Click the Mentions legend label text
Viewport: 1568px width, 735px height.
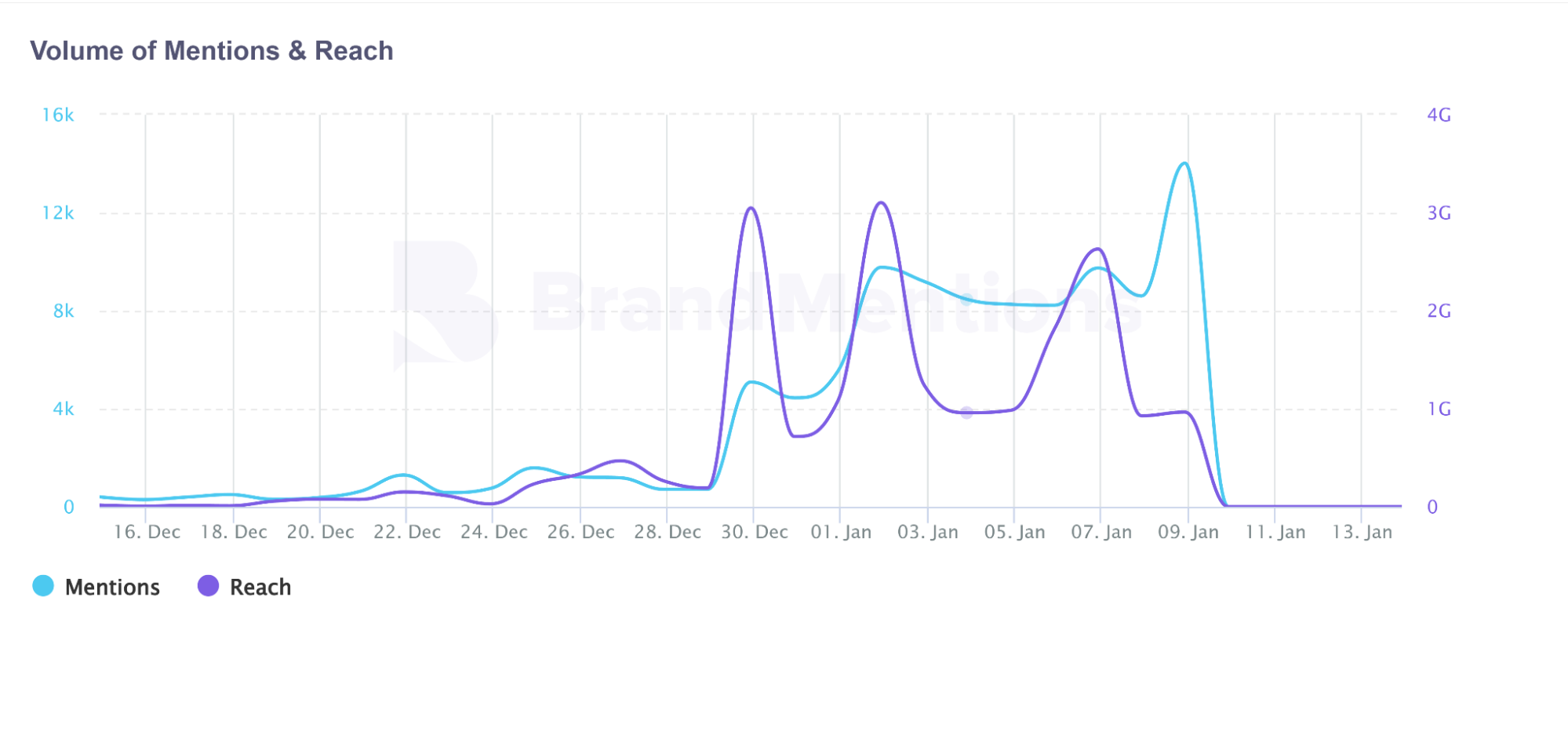click(112, 588)
